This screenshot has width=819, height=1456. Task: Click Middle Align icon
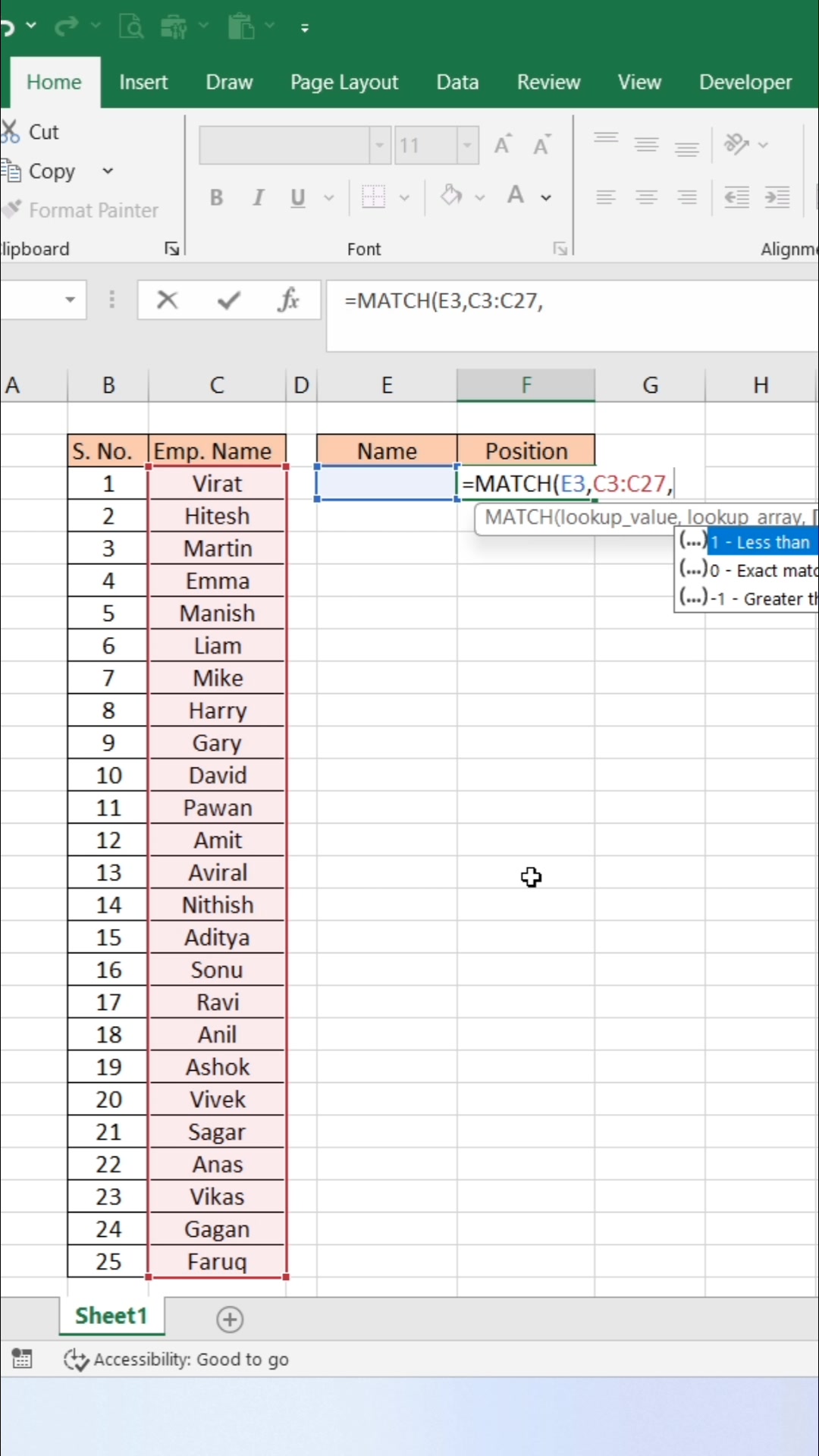[x=646, y=144]
